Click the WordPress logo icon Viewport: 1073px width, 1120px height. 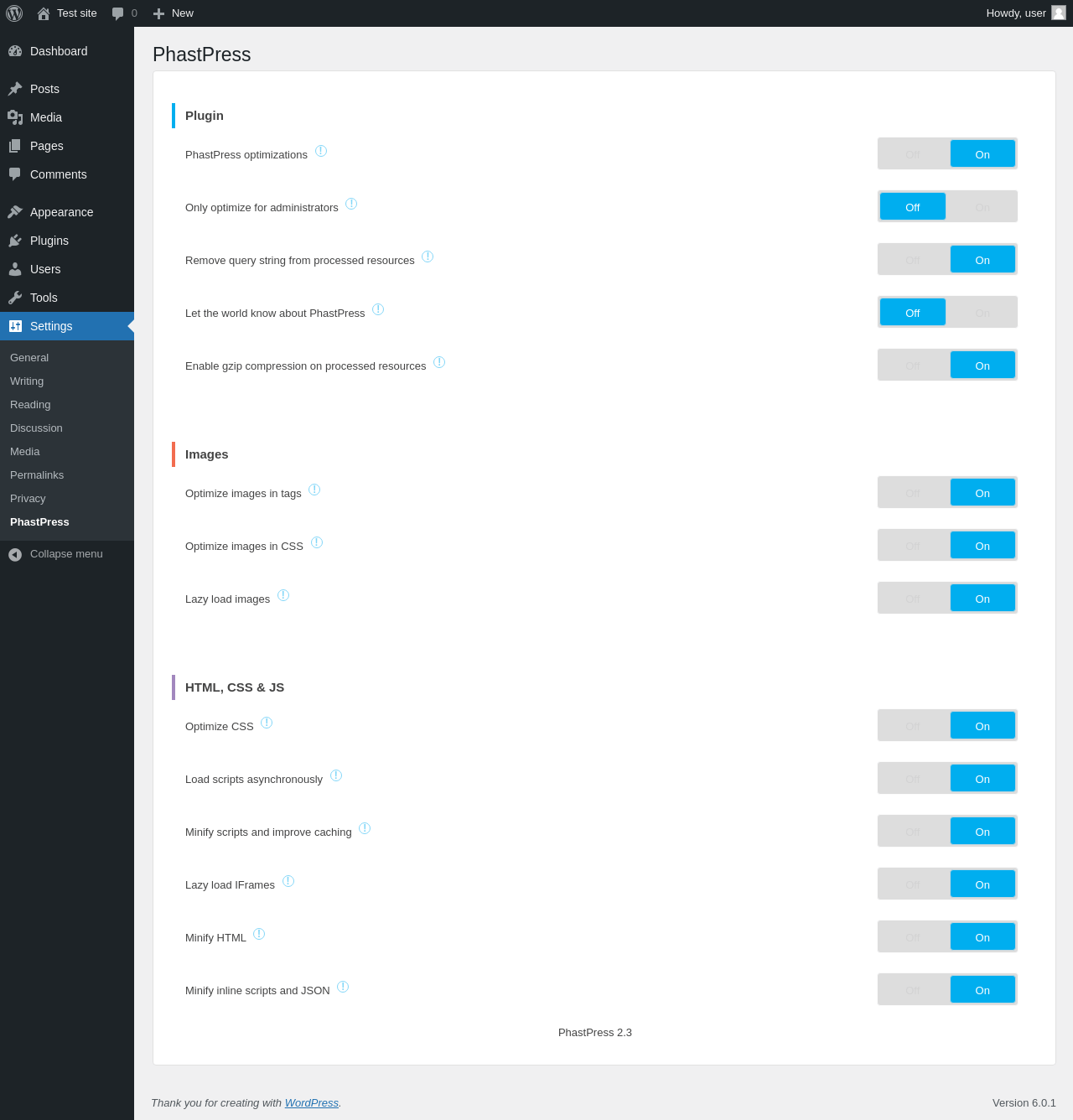pyautogui.click(x=14, y=13)
